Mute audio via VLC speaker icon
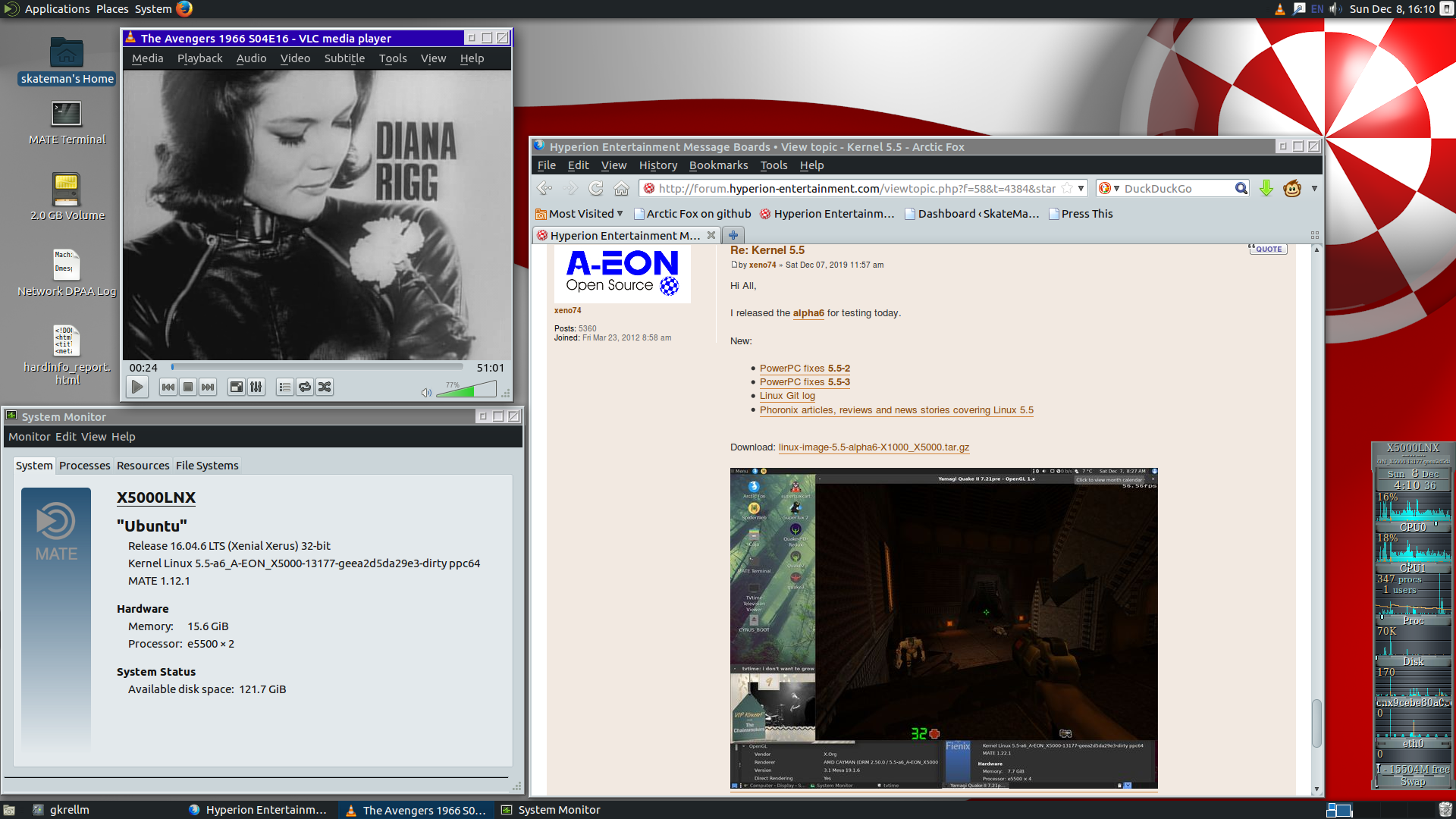This screenshot has height=819, width=1456. [x=426, y=392]
